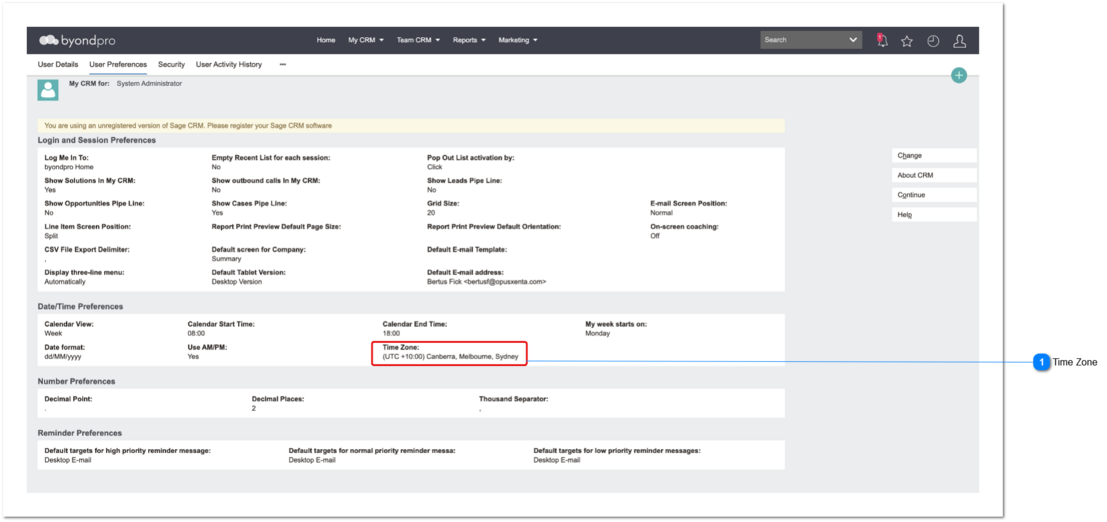Click the Log Me In To value byondpro Home
Screen dimensions: 1107x522
tap(68, 167)
